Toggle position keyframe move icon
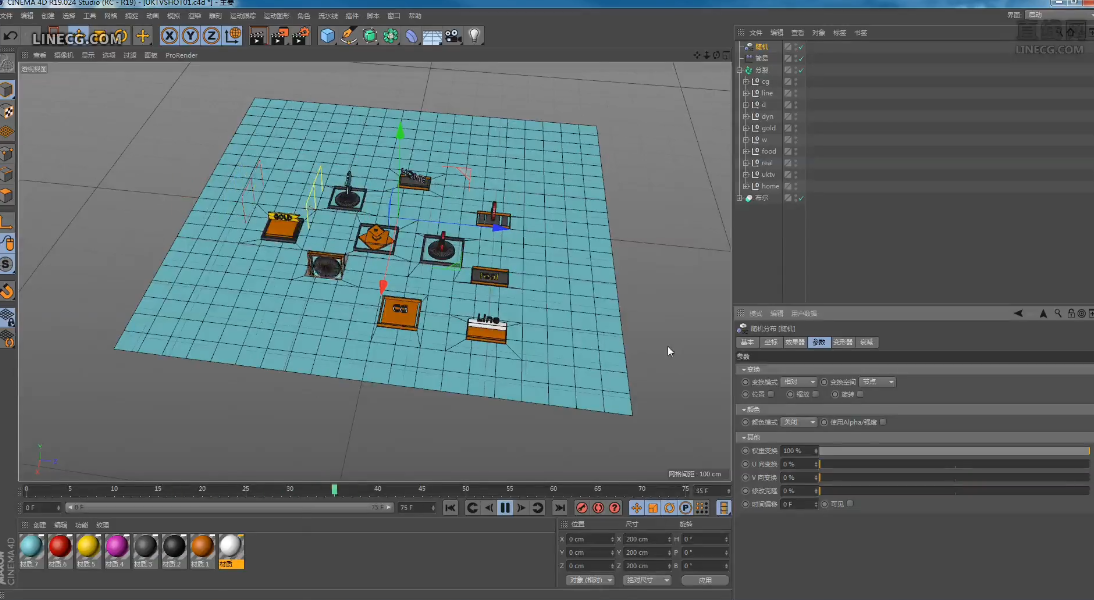Viewport: 1094px width, 600px height. [636, 508]
